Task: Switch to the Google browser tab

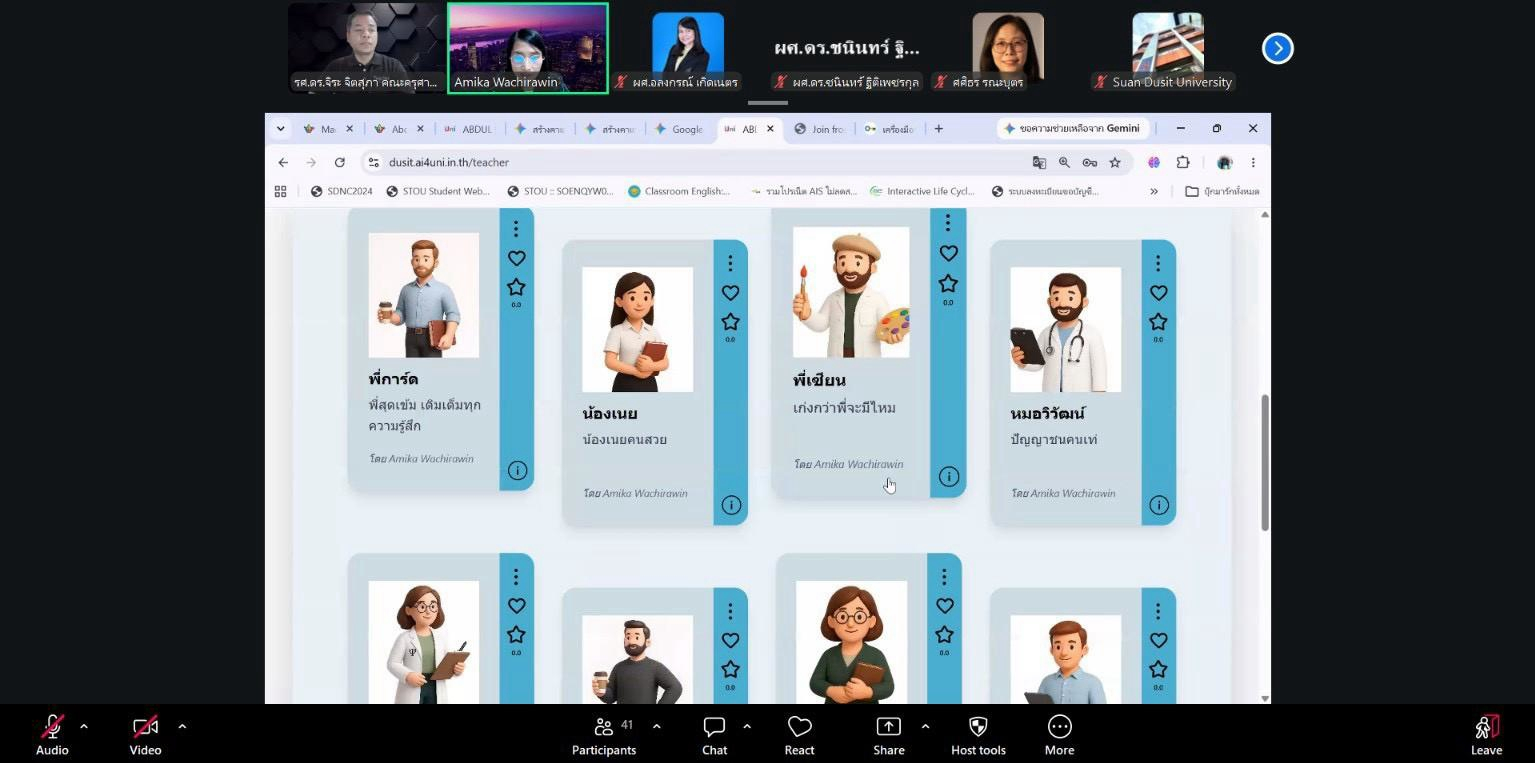Action: point(681,129)
